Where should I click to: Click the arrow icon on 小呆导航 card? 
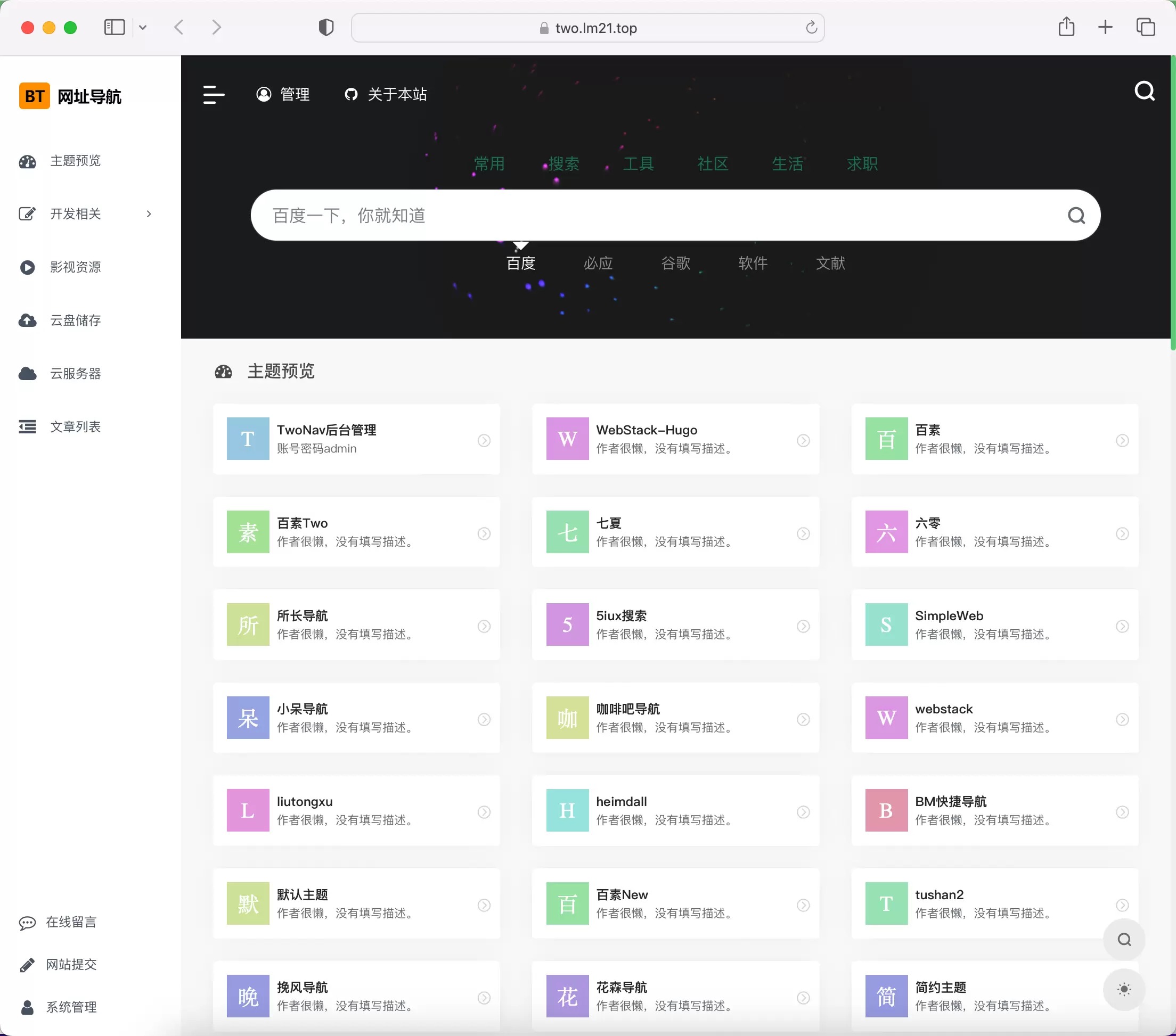[x=484, y=719]
